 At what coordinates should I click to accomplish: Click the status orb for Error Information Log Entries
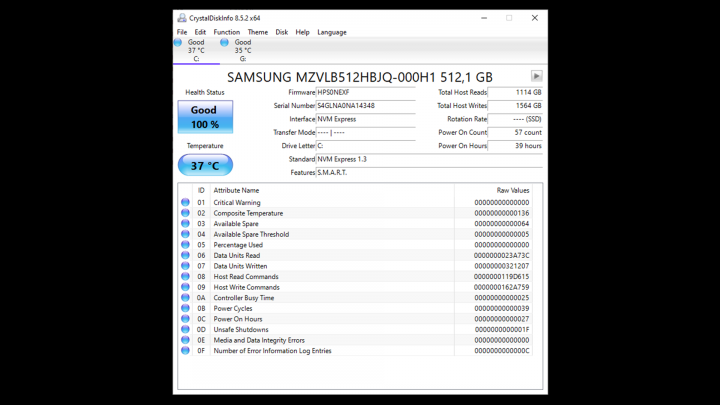(x=185, y=350)
